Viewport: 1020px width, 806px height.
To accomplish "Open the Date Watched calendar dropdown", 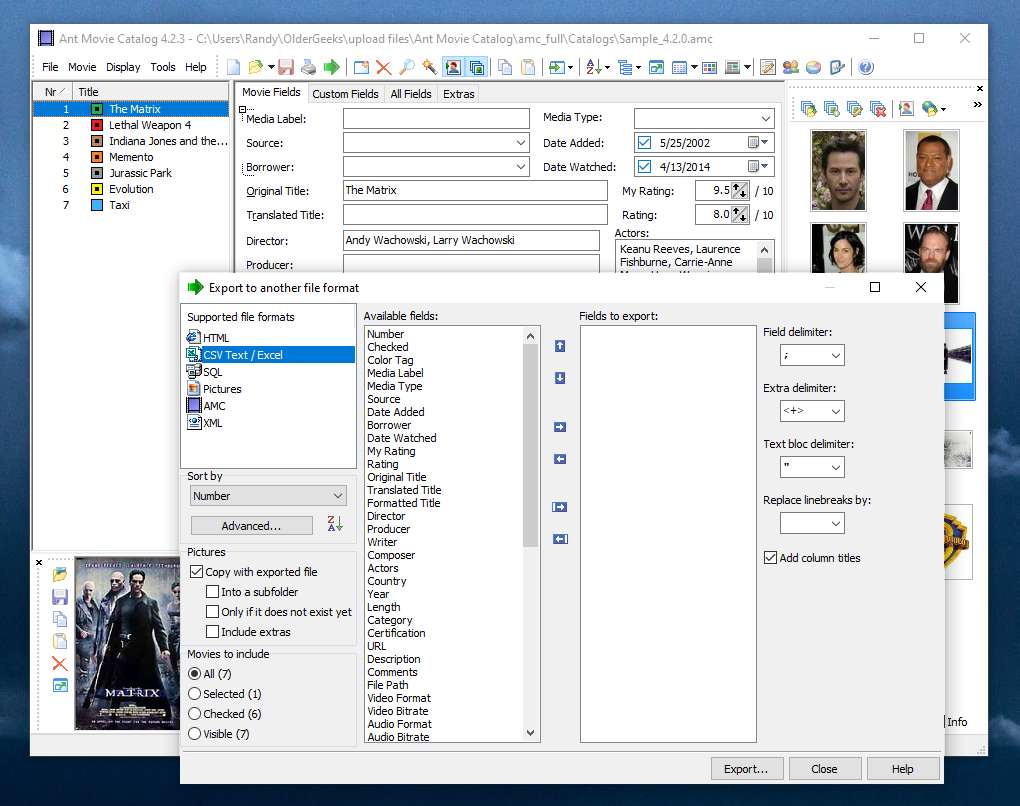I will (758, 167).
